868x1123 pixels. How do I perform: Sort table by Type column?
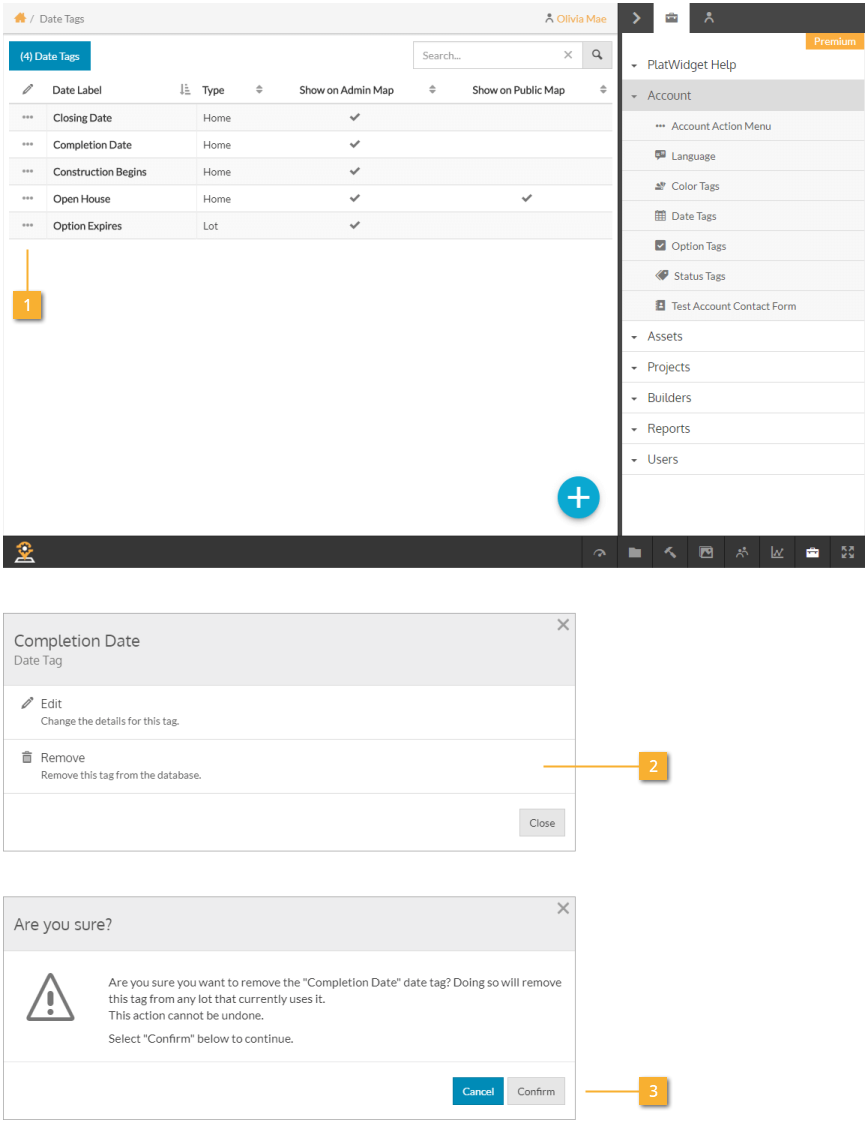(258, 90)
